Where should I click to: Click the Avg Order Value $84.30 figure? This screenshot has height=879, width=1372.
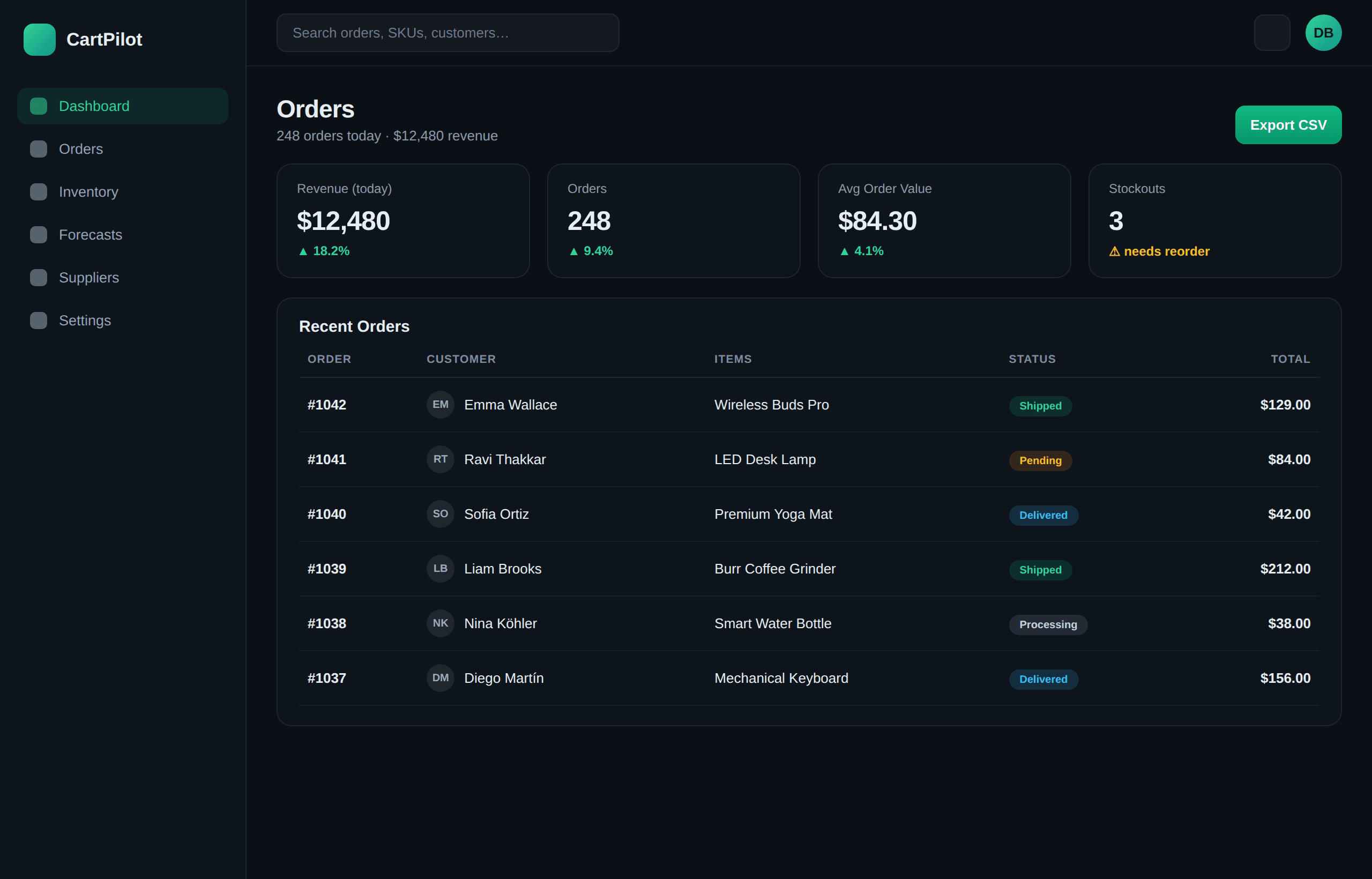click(877, 221)
